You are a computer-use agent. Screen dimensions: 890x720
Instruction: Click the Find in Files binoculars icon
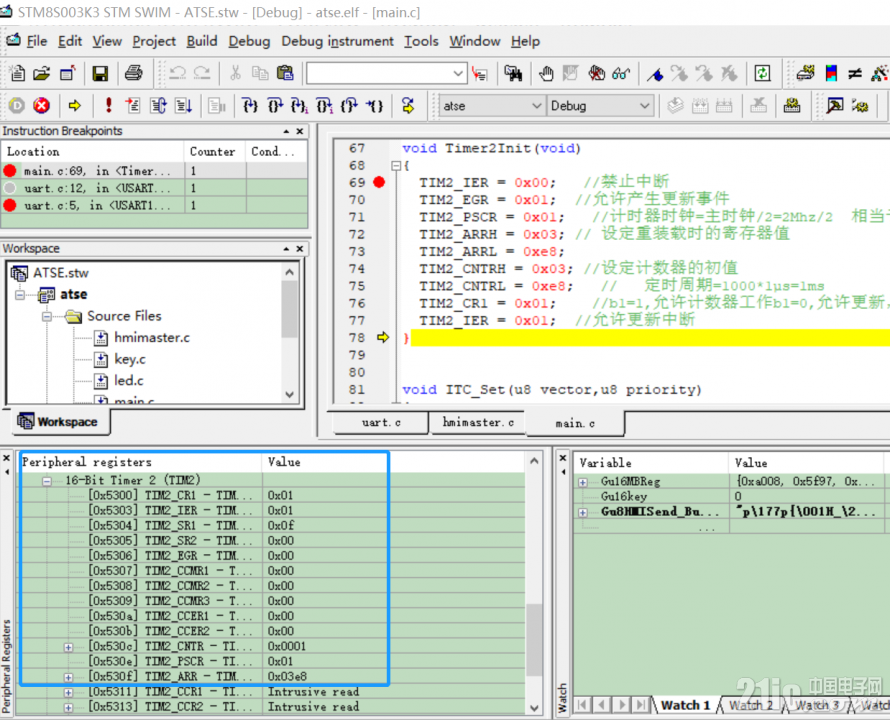[513, 73]
